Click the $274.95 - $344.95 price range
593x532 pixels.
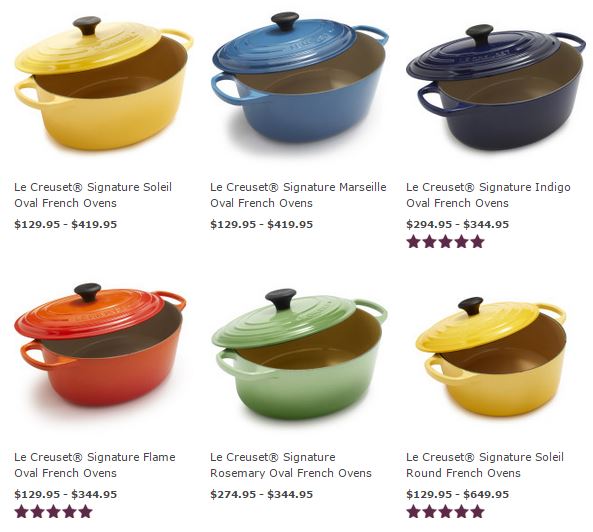(x=262, y=494)
